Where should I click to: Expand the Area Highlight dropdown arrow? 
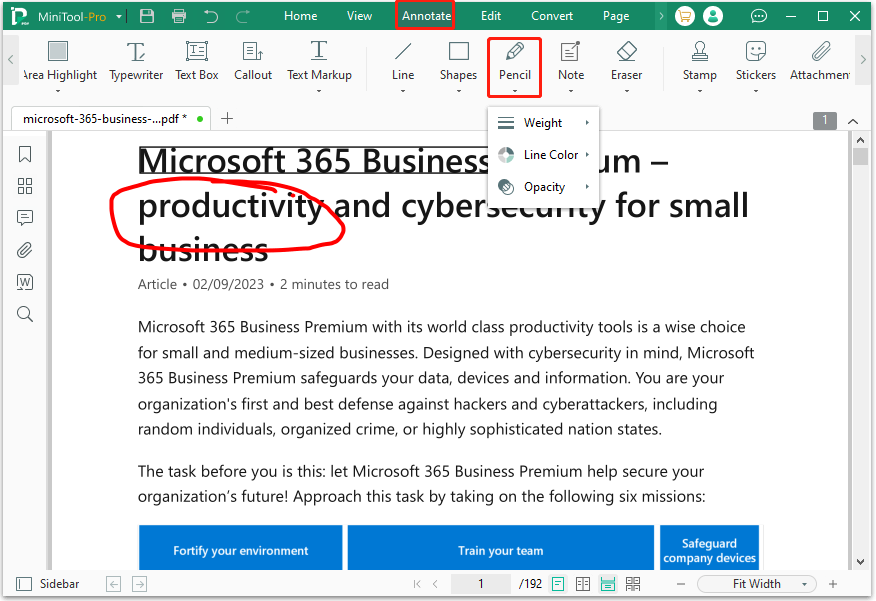coord(58,90)
